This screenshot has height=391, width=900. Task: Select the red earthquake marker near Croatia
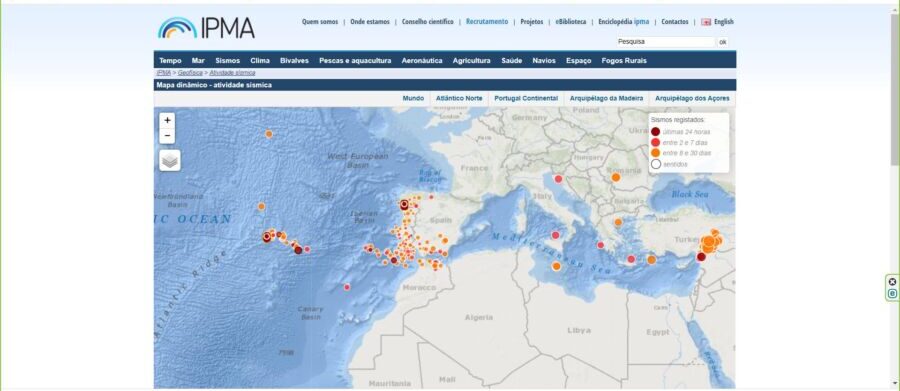point(558,179)
